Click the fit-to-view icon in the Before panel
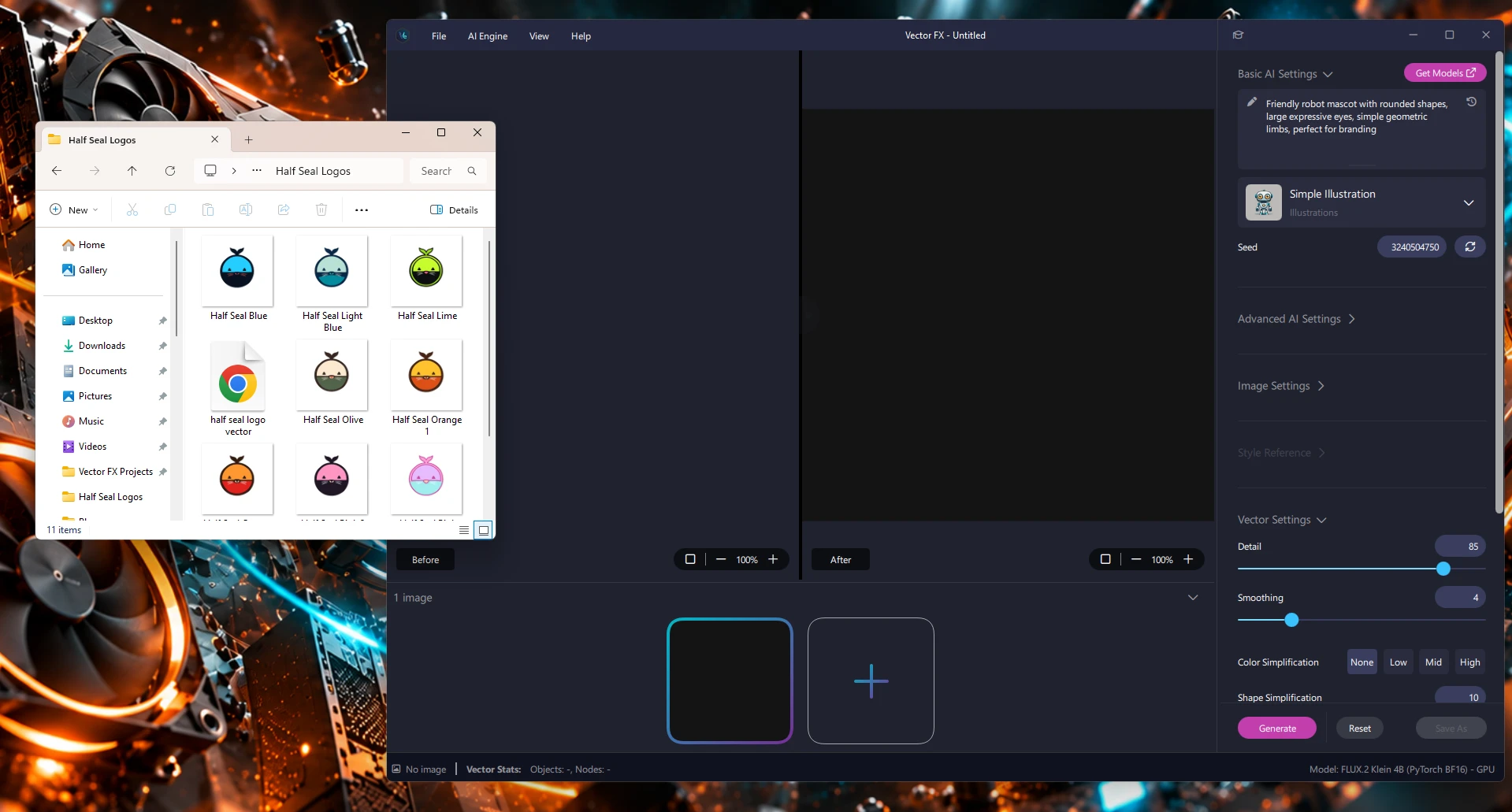 [690, 559]
